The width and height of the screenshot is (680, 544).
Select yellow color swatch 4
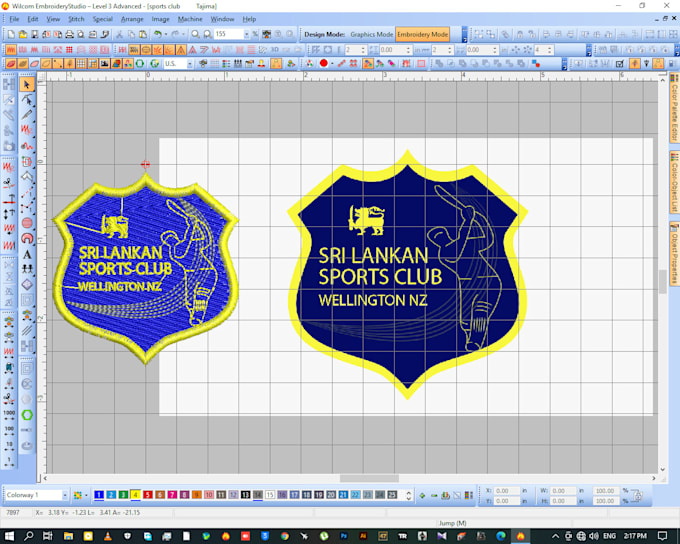pyautogui.click(x=135, y=495)
